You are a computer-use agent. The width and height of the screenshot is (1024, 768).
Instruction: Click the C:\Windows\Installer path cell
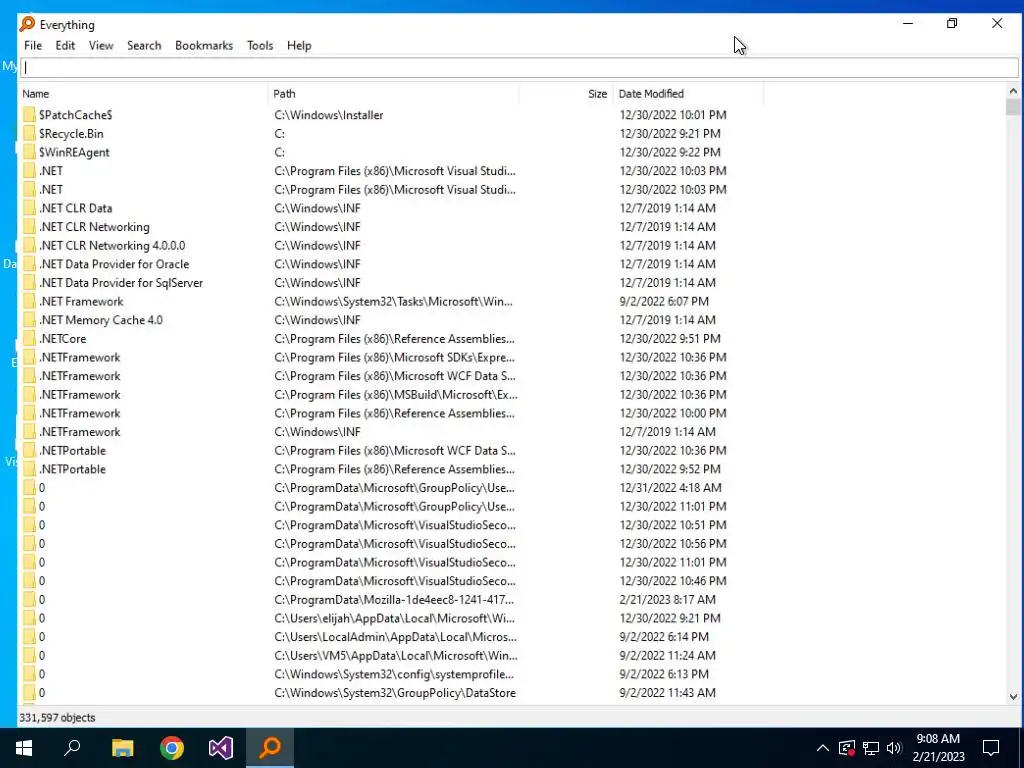point(328,115)
